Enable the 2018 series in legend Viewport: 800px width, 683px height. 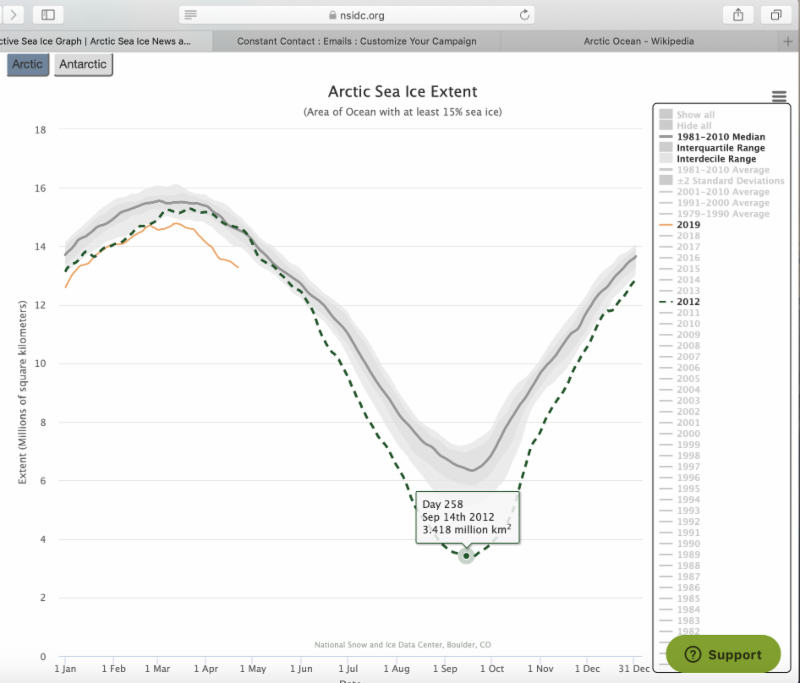pos(680,236)
